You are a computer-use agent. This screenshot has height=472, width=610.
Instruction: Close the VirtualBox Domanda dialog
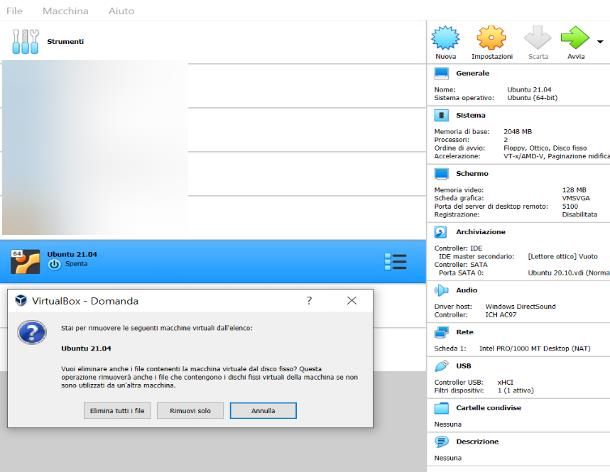(x=352, y=300)
